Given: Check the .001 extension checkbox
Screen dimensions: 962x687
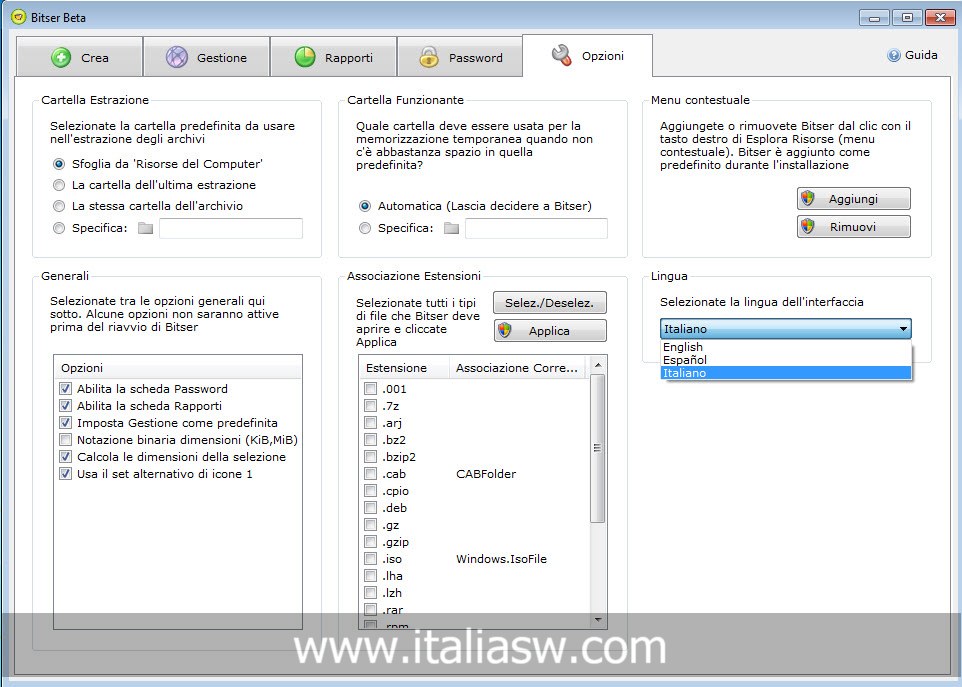Looking at the screenshot, I should click(371, 389).
